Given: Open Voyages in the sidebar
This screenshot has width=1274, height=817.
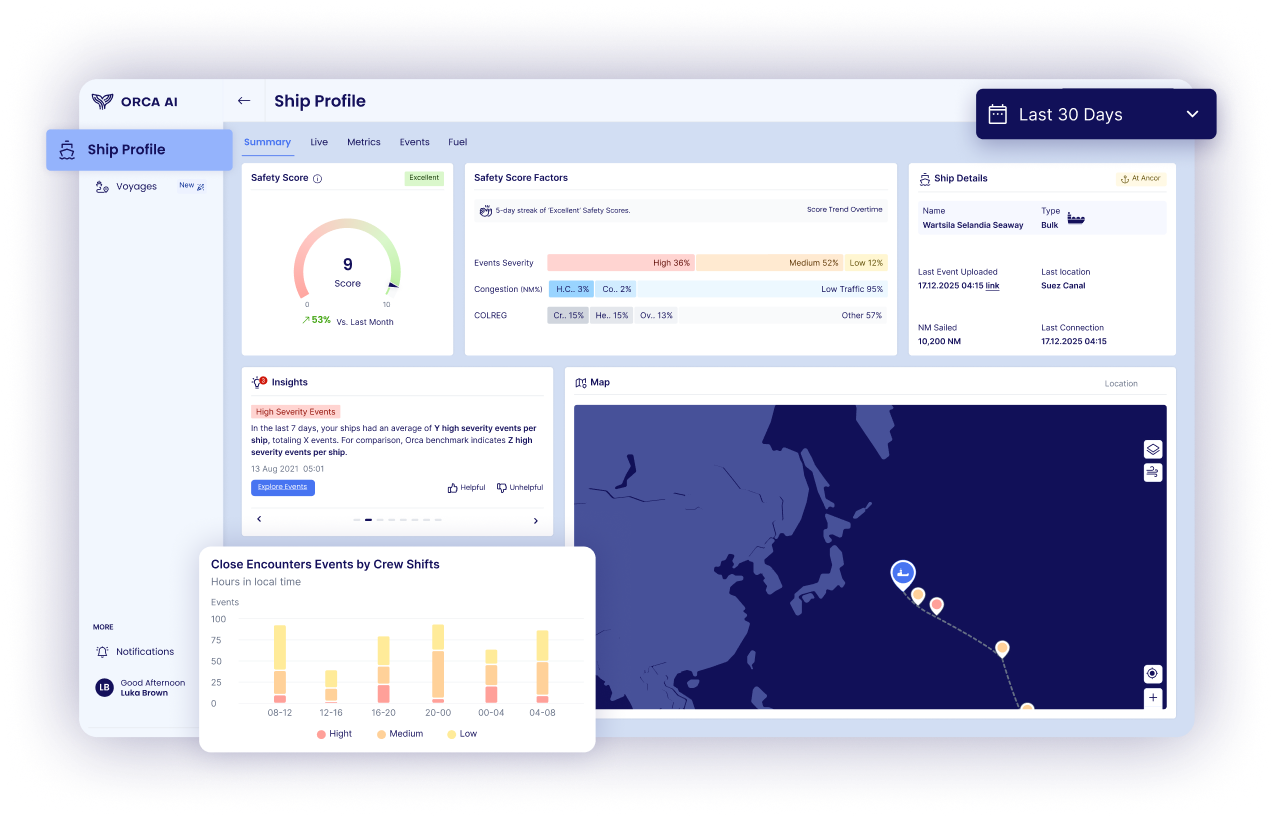Looking at the screenshot, I should pos(136,186).
